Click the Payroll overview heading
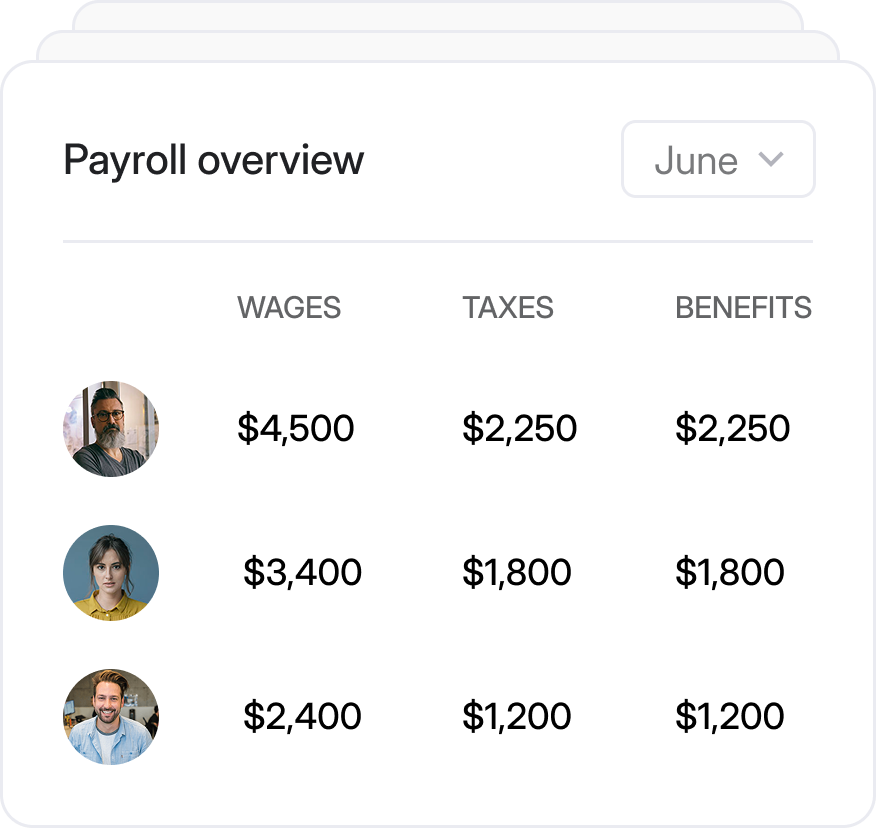This screenshot has width=876, height=828. (x=214, y=160)
